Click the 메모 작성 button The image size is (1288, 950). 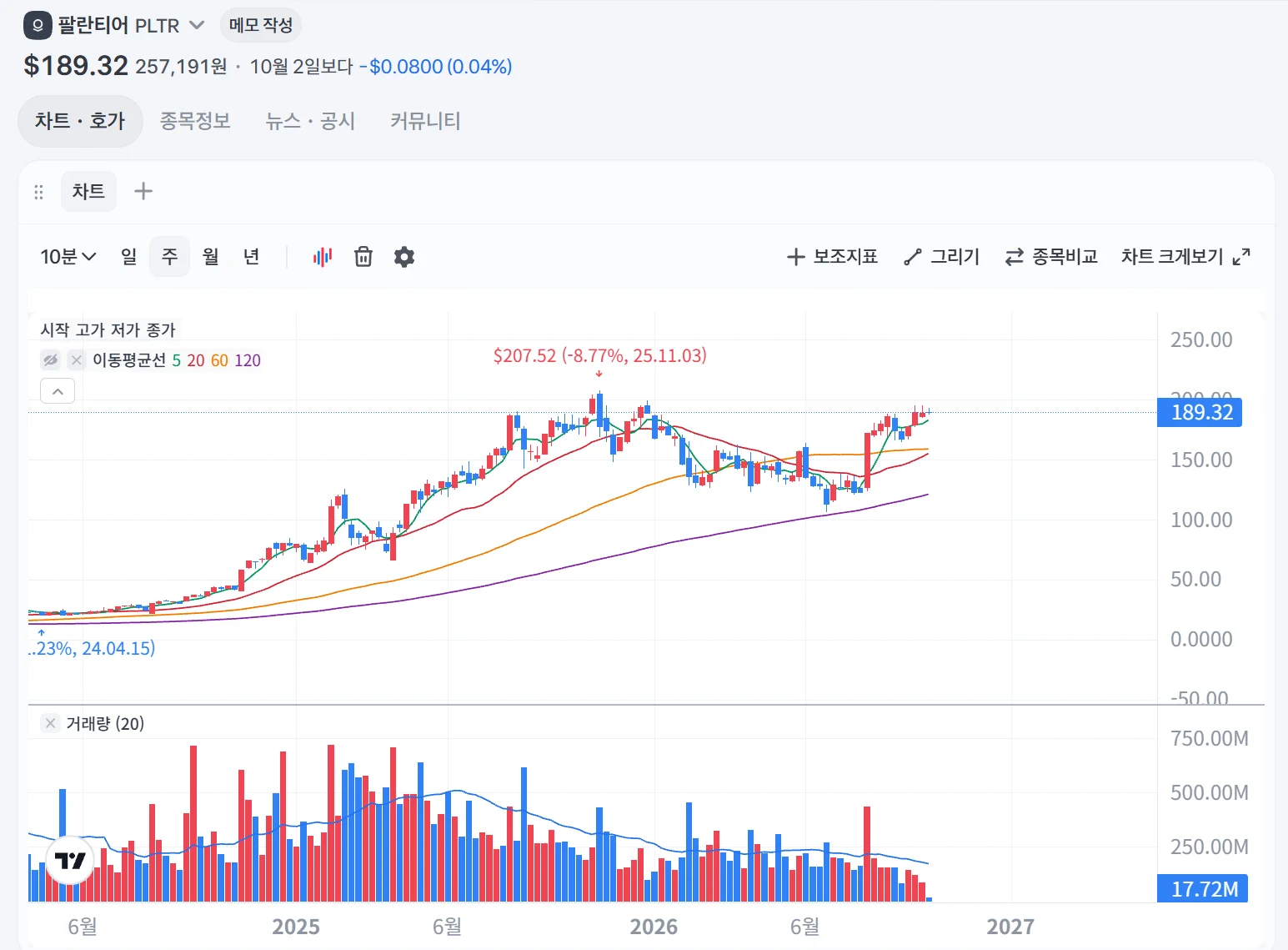pos(261,25)
